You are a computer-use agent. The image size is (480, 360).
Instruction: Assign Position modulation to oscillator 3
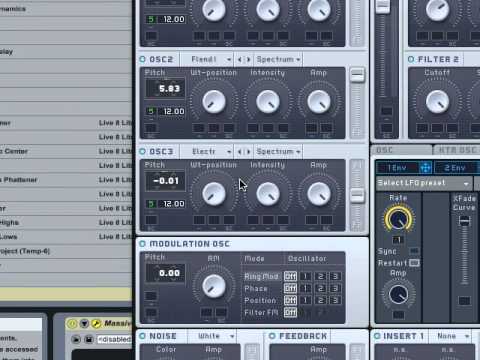point(335,300)
